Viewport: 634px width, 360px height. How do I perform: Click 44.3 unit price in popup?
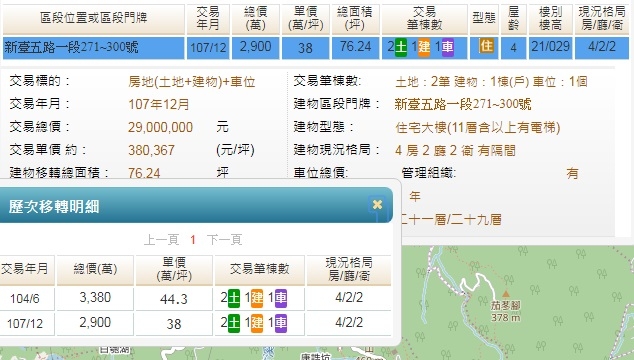pyautogui.click(x=174, y=299)
